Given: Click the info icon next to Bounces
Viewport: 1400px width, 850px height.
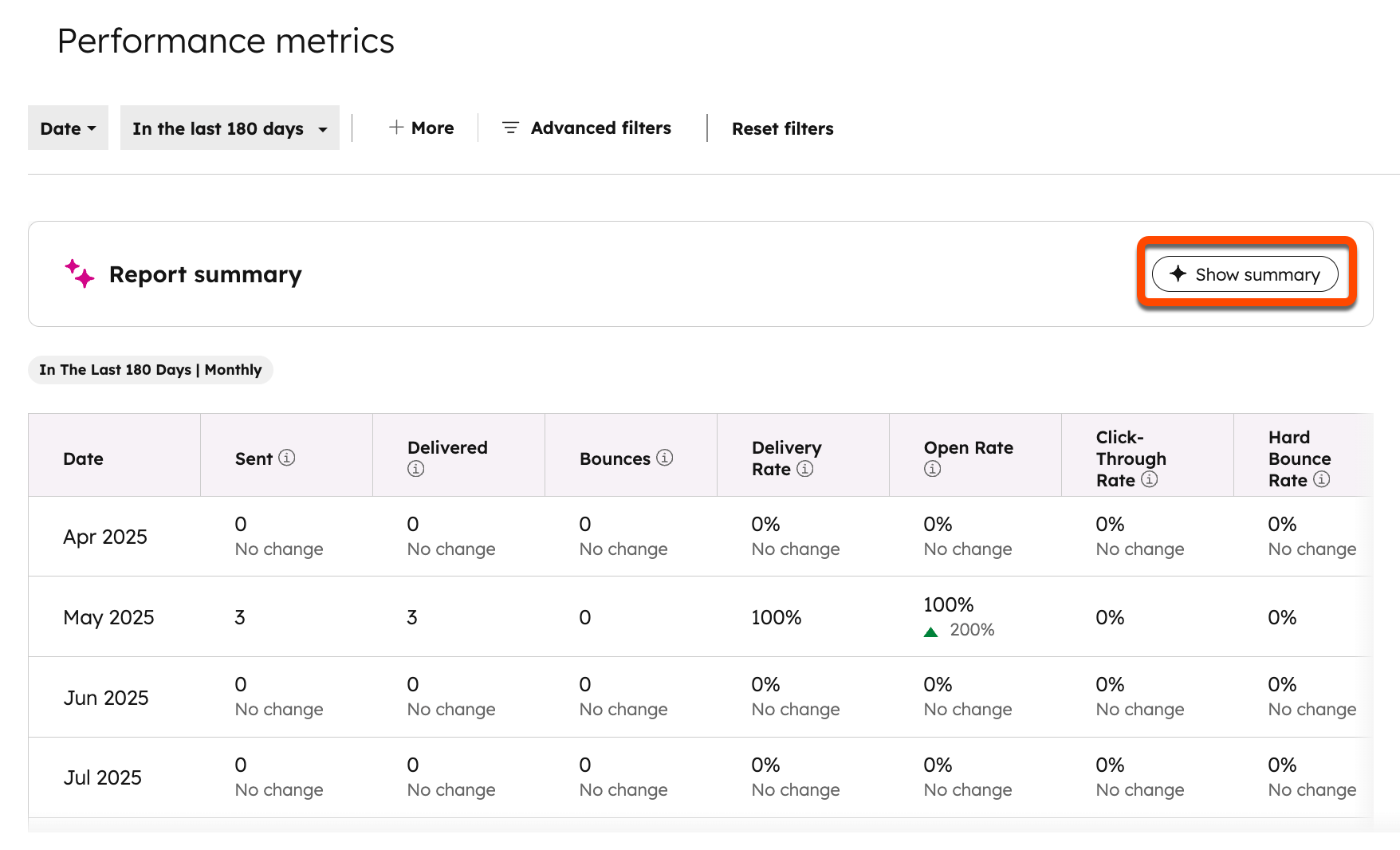Looking at the screenshot, I should click(664, 458).
